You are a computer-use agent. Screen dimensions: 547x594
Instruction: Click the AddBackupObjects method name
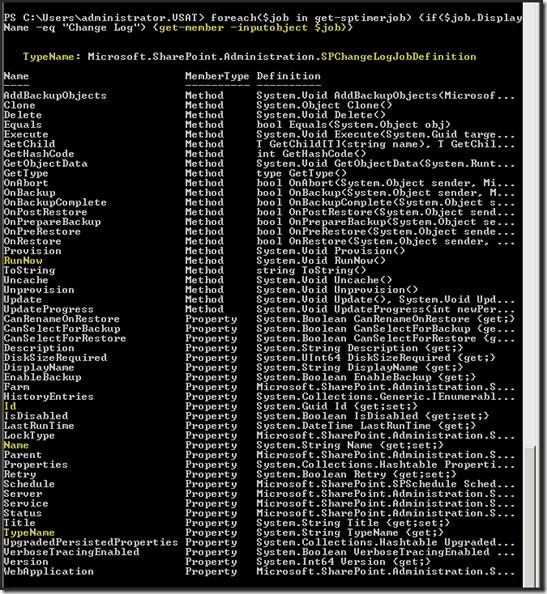coord(55,95)
